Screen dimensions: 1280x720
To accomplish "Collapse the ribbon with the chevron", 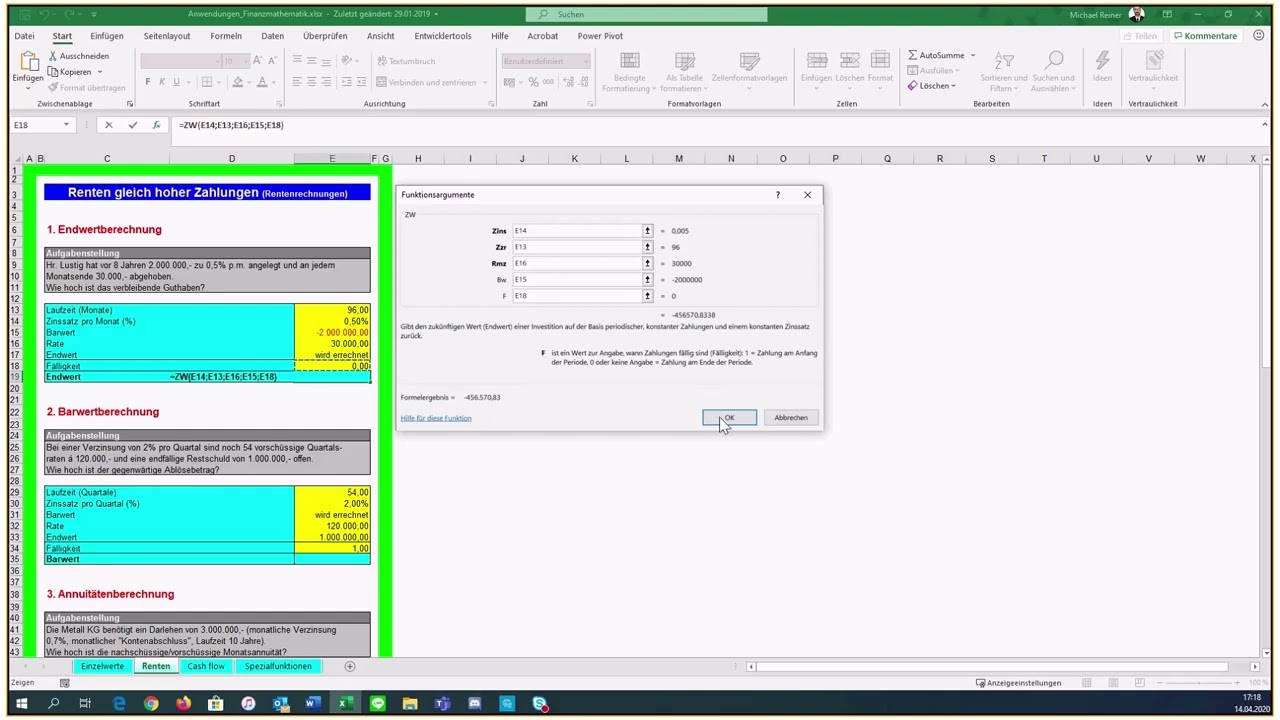I will pos(1264,104).
